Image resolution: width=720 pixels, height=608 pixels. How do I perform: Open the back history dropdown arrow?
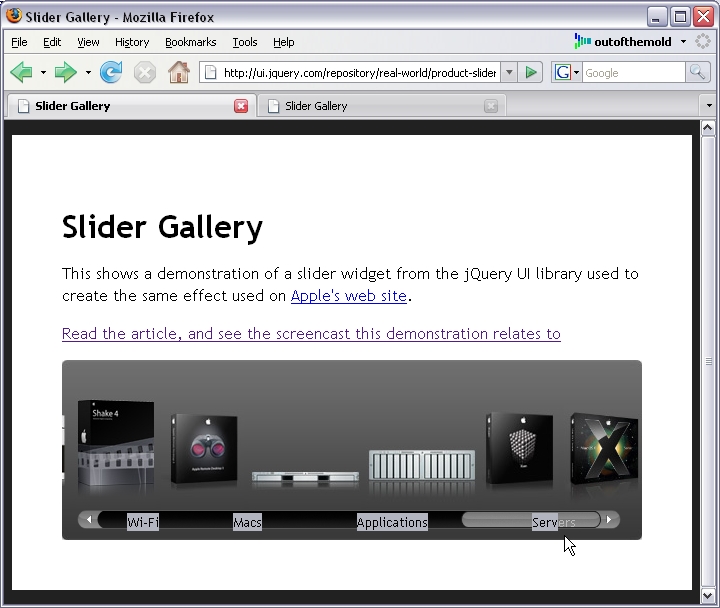[43, 72]
